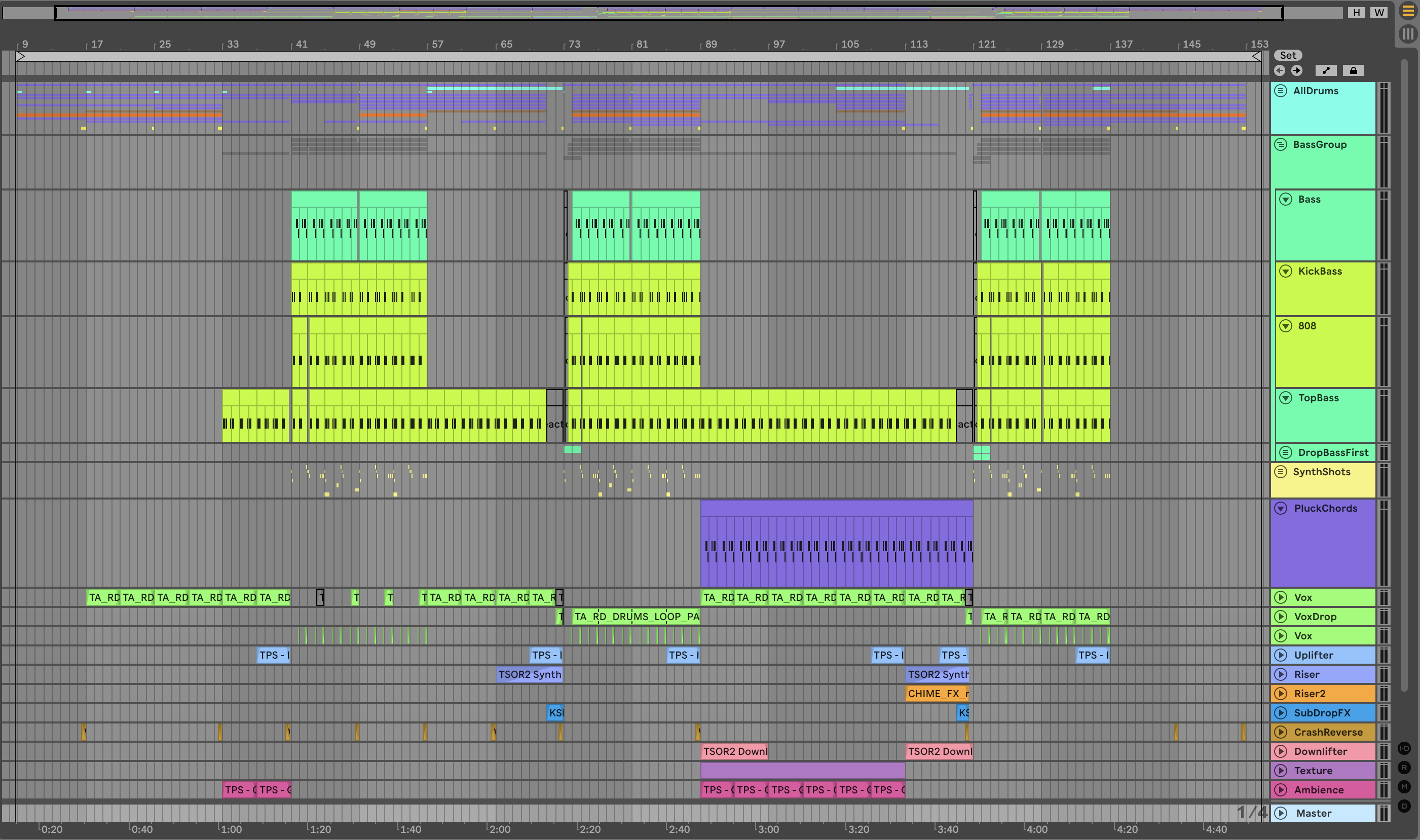The height and width of the screenshot is (840, 1420).
Task: Unfold the AllDrums group track
Action: pos(1281,91)
